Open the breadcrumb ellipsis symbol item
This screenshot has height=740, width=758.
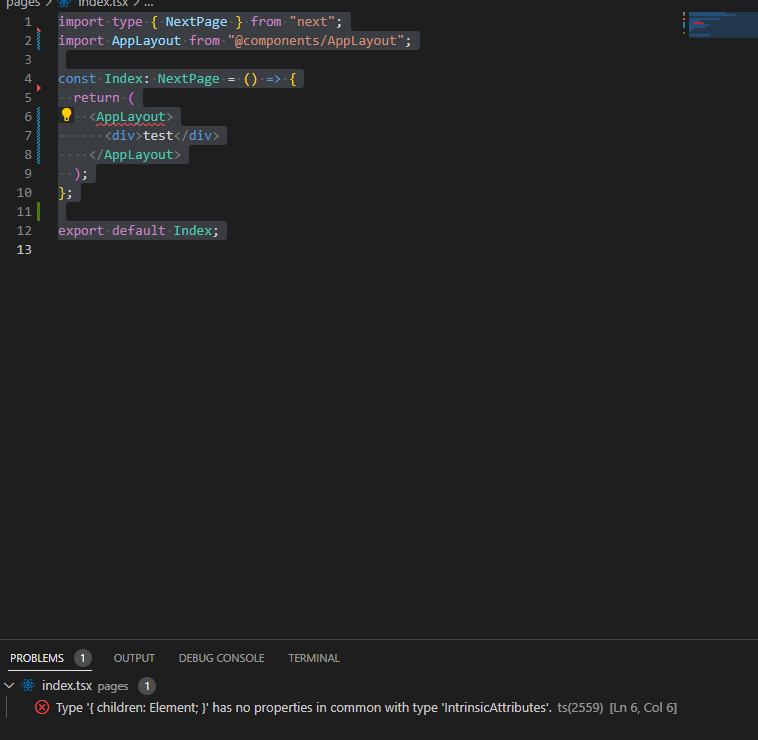(x=148, y=3)
